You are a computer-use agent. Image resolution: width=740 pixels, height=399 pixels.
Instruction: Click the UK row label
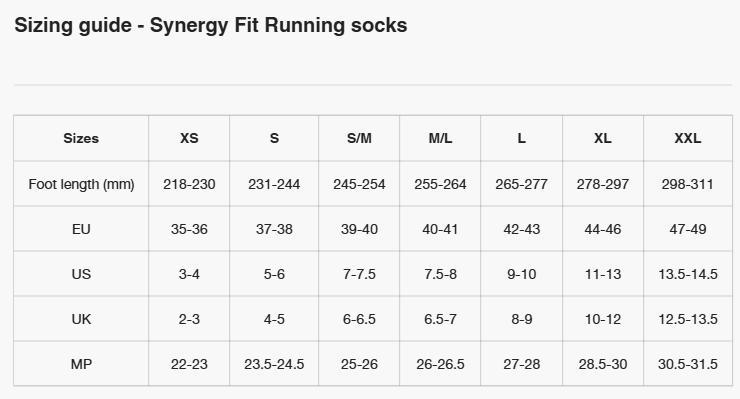[81, 319]
